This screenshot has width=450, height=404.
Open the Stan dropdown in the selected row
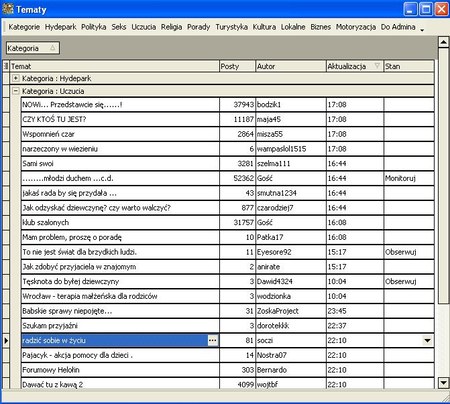[427, 340]
